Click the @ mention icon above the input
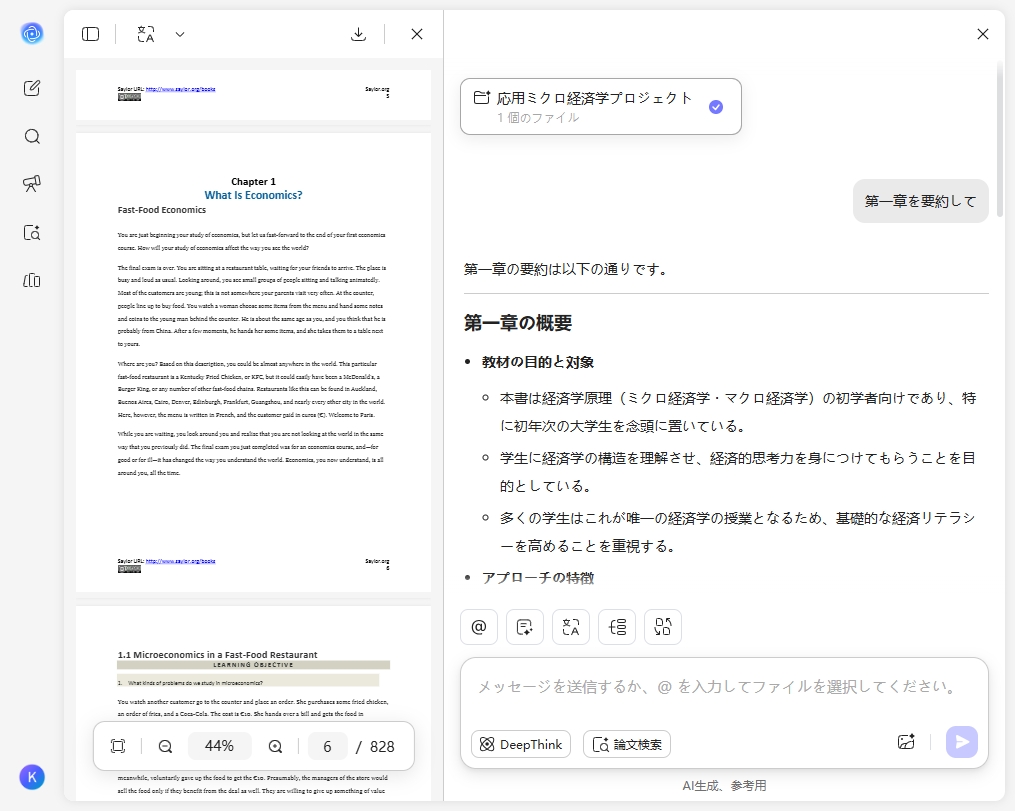This screenshot has width=1015, height=811. pyautogui.click(x=478, y=627)
